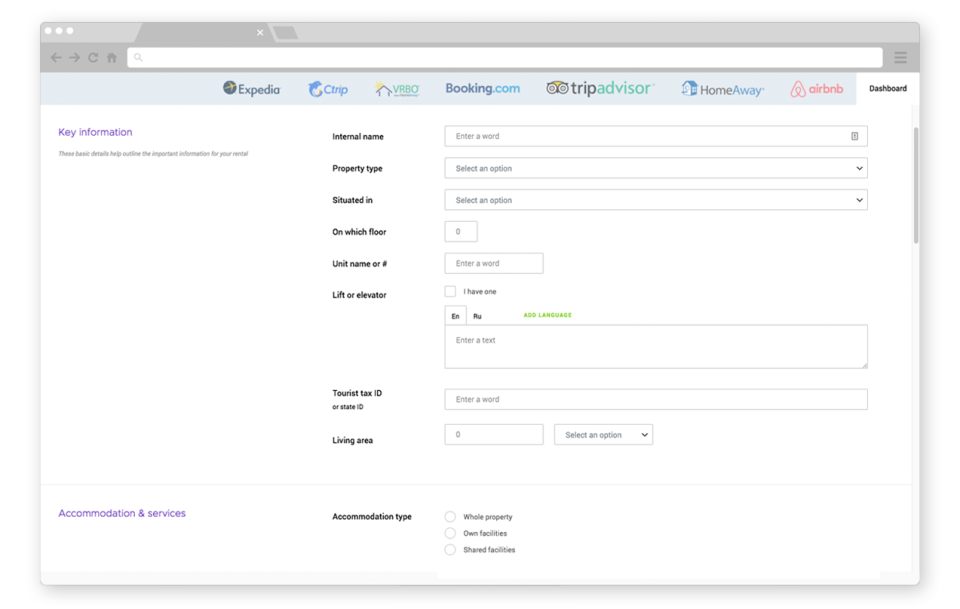Select the TripAdvisor channel logo
The width and height of the screenshot is (960, 609).
(600, 88)
